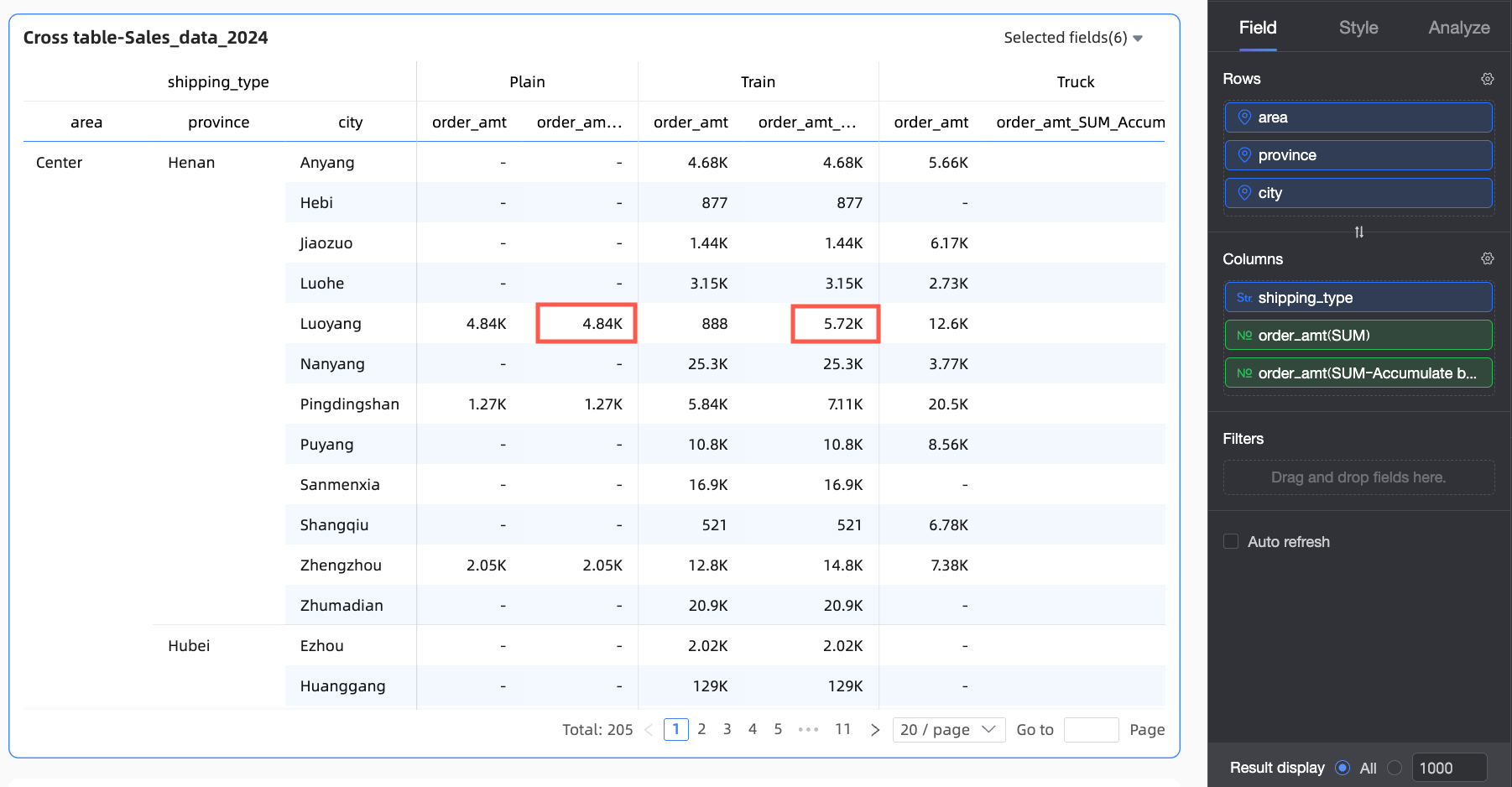Open the Columns settings gear

click(x=1487, y=258)
